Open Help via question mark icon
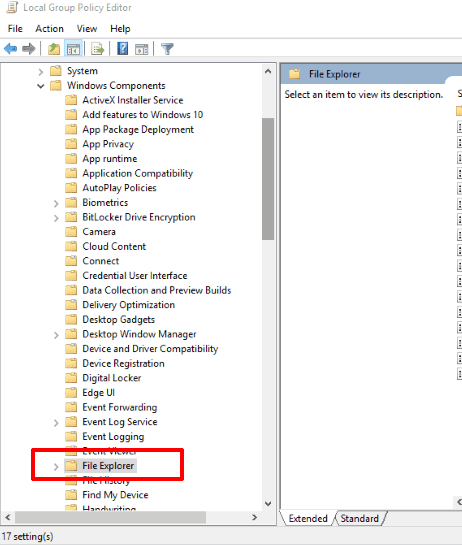This screenshot has width=462, height=545. (x=122, y=49)
